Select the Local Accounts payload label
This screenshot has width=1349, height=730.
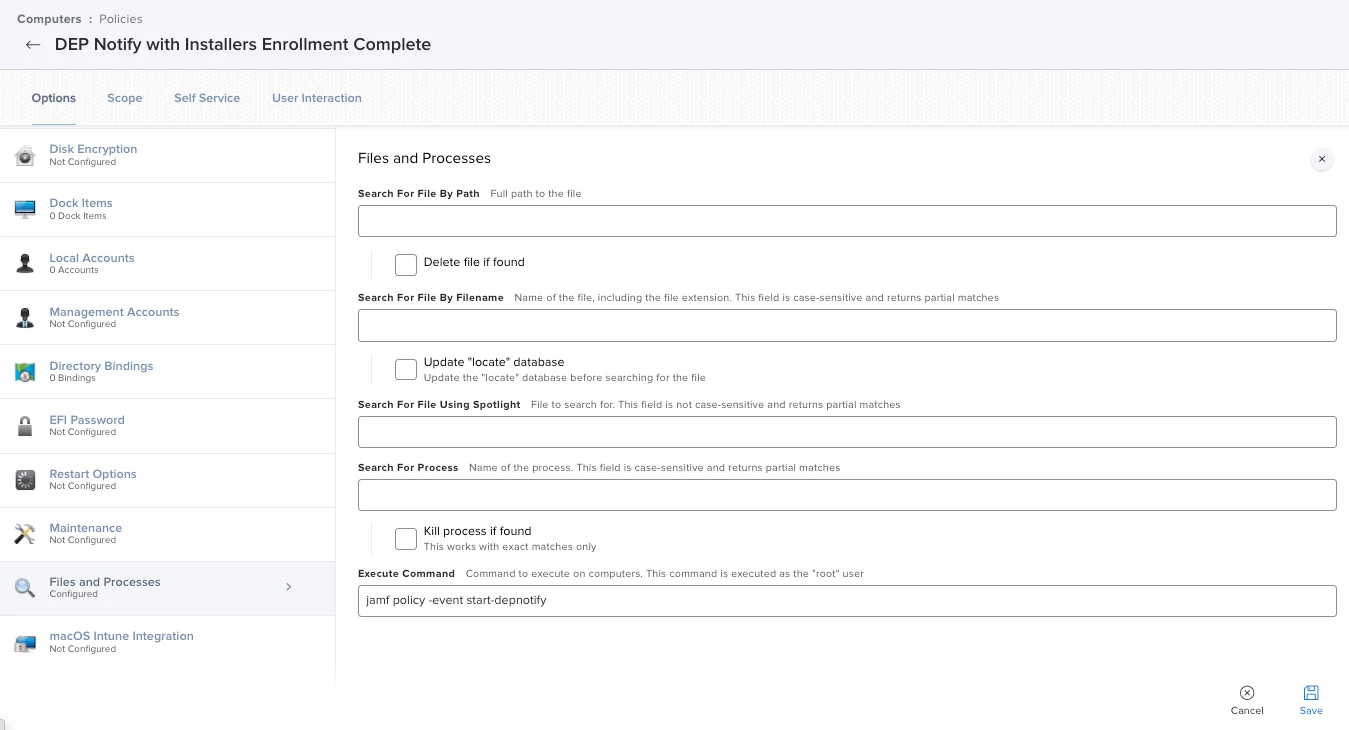pos(92,258)
